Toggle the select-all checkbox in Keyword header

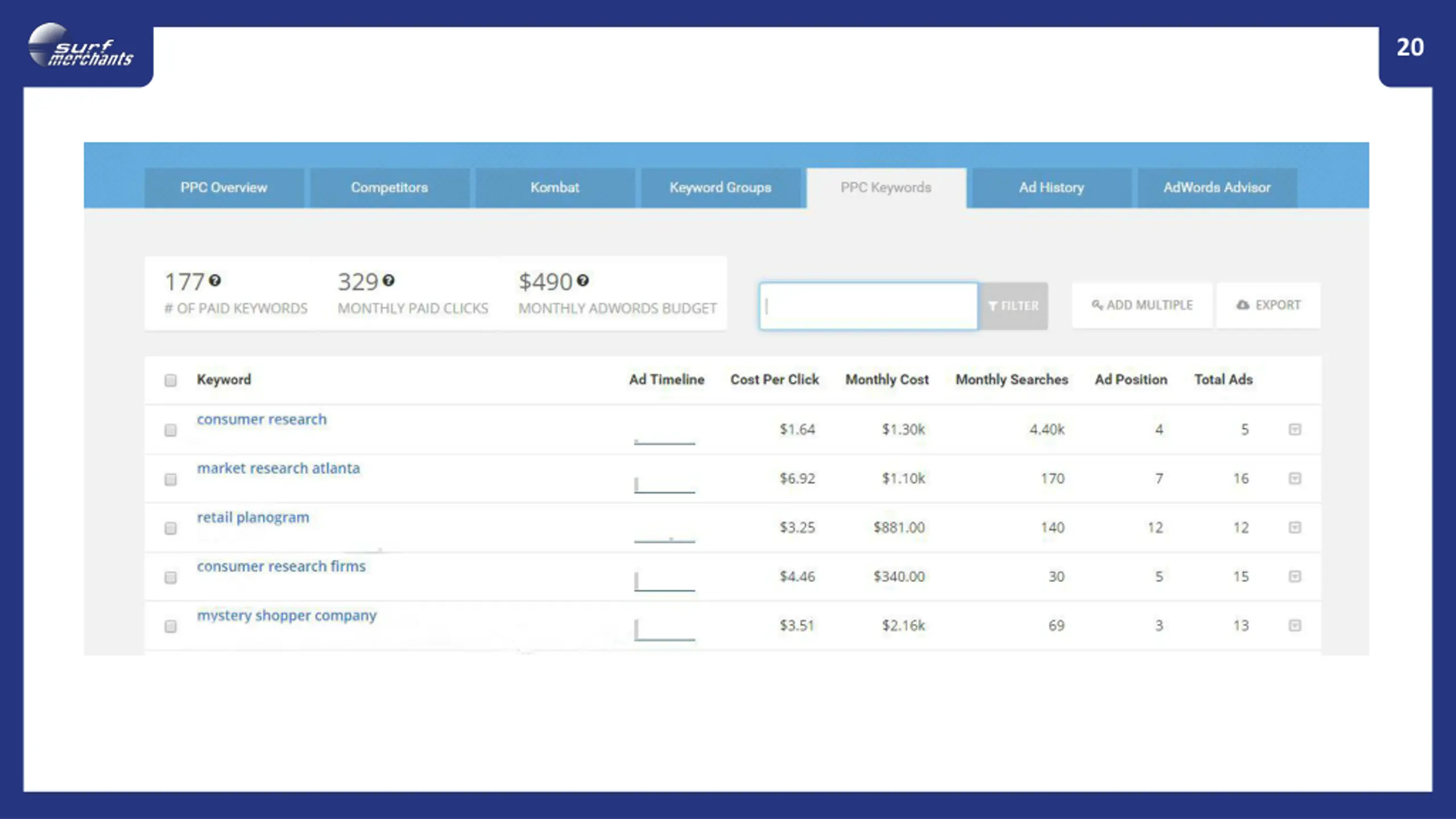click(x=171, y=380)
